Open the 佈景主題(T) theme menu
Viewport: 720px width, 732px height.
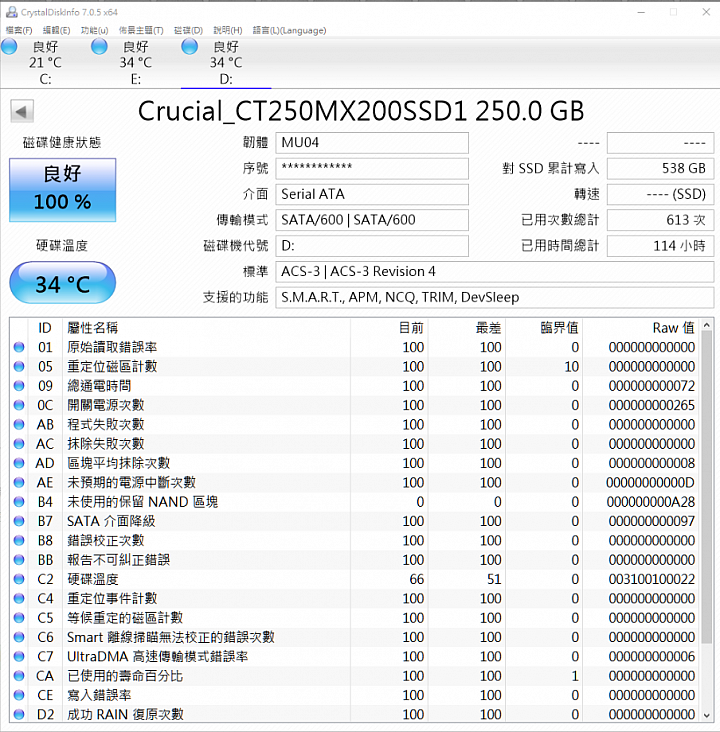[141, 30]
